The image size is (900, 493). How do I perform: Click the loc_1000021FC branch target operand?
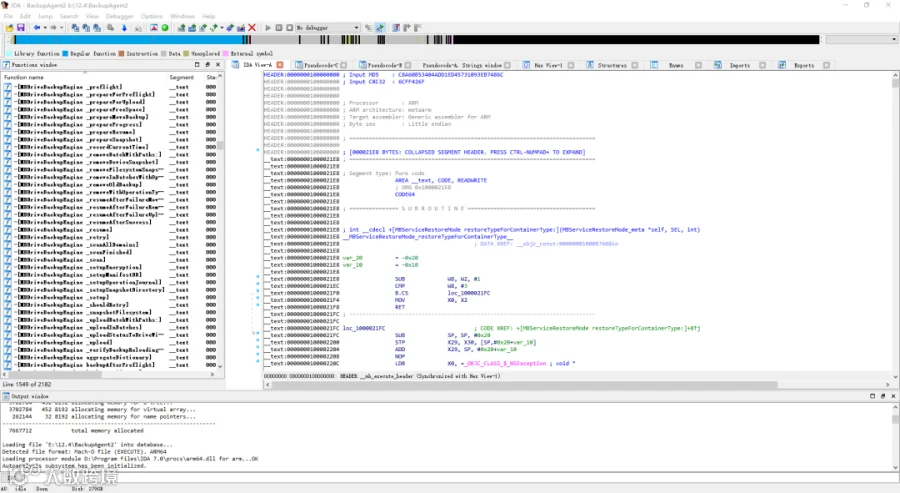pos(469,293)
